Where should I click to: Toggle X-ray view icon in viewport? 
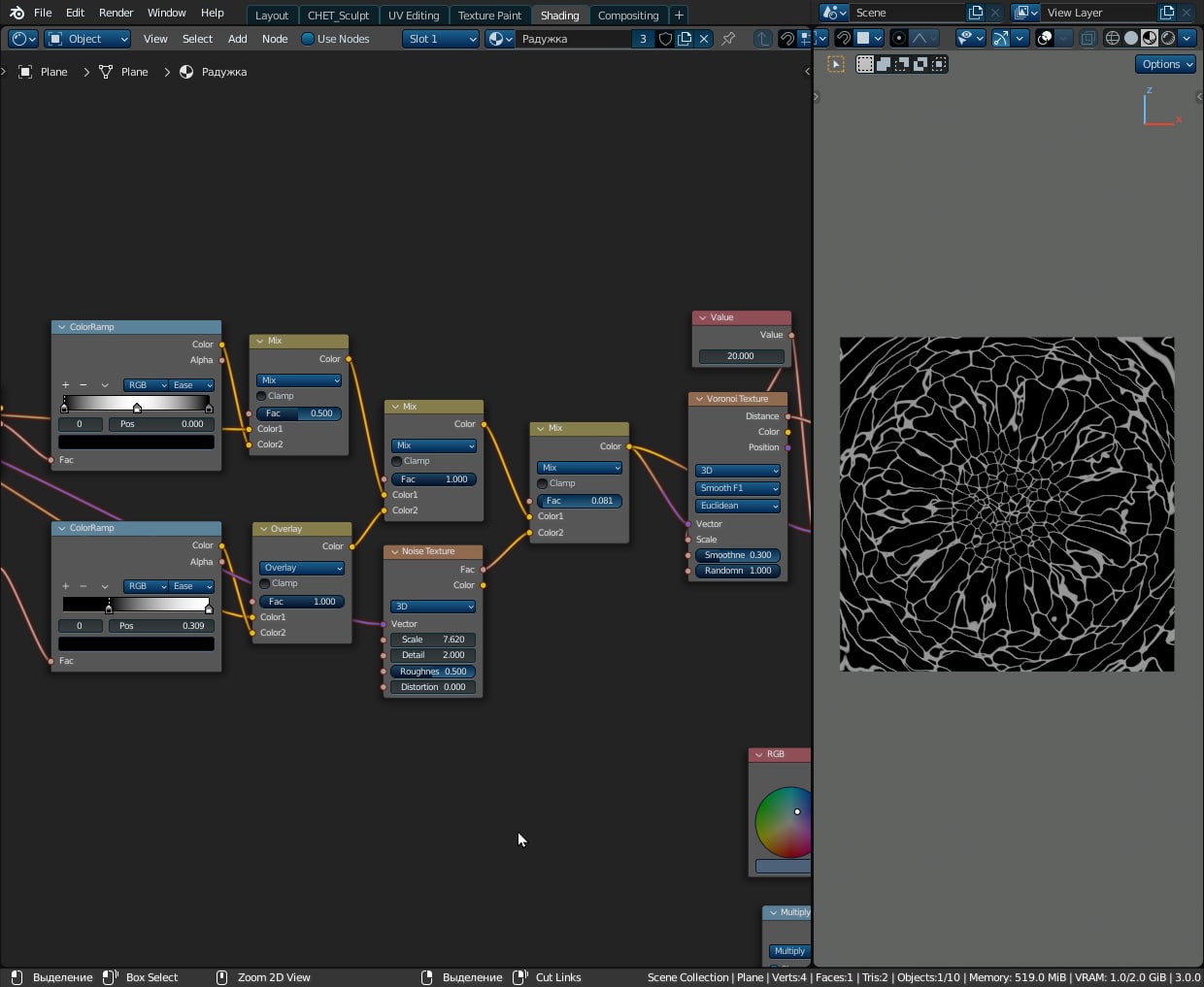pyautogui.click(x=1088, y=38)
